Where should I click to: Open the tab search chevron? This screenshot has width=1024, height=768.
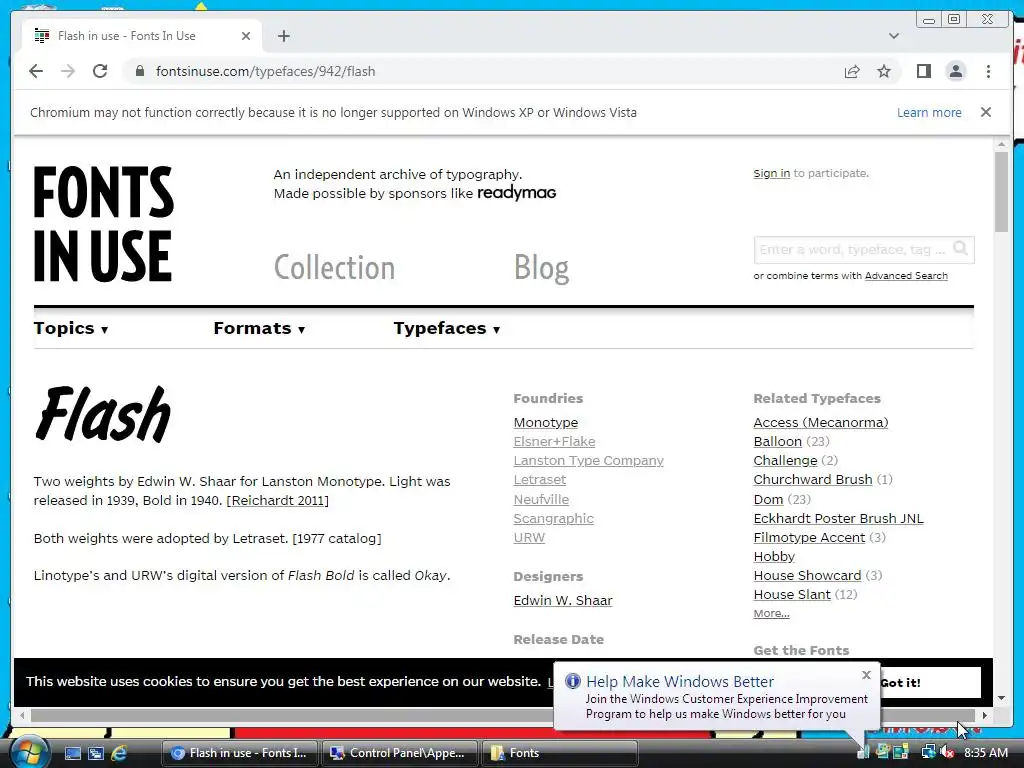893,36
